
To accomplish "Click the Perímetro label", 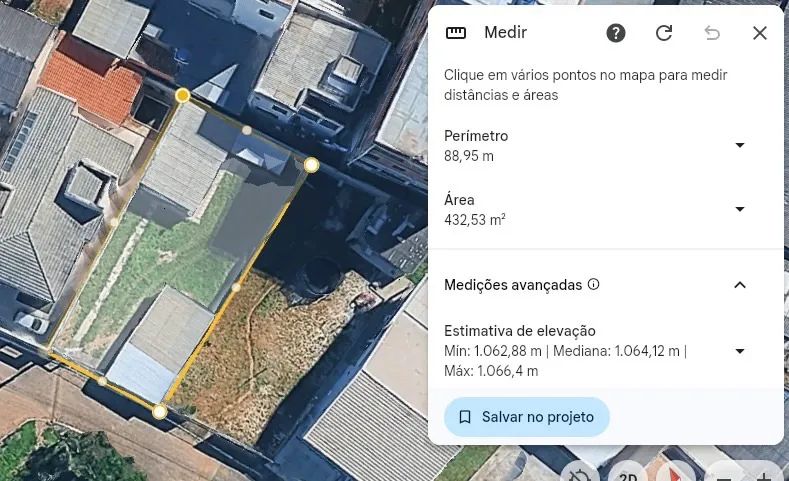I will (x=476, y=136).
